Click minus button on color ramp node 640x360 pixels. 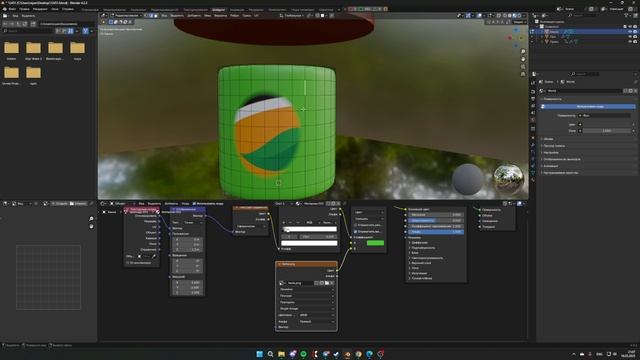click(290, 222)
